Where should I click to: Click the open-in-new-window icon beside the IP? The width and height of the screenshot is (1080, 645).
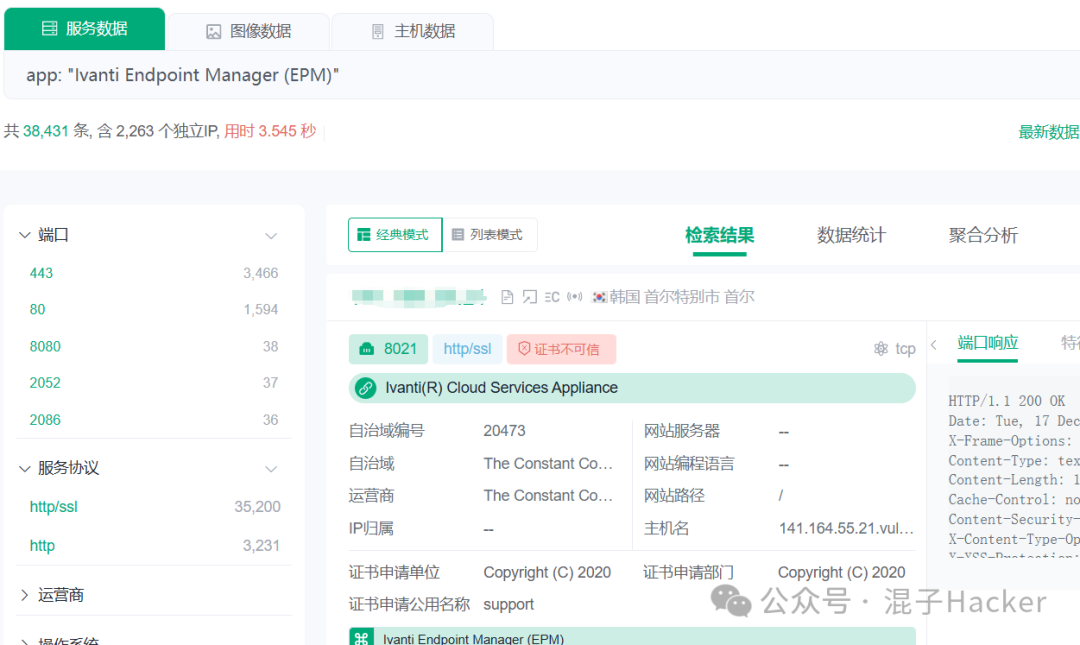pos(529,297)
